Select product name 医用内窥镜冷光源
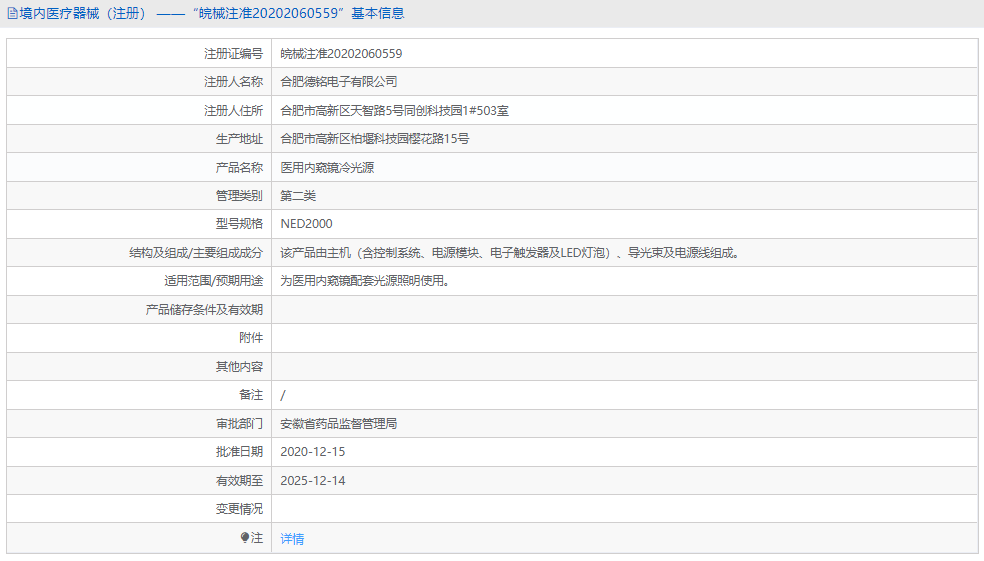 [327, 168]
